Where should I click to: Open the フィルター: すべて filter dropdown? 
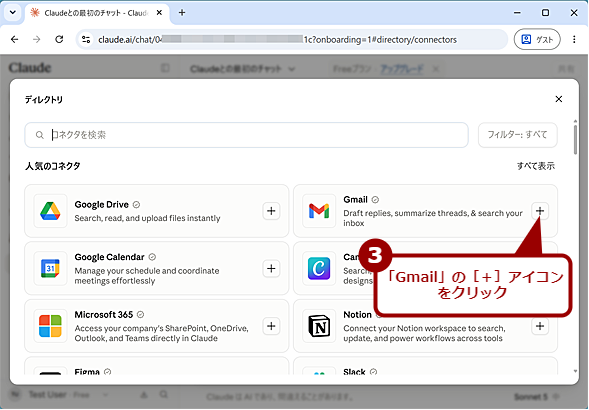coord(518,135)
